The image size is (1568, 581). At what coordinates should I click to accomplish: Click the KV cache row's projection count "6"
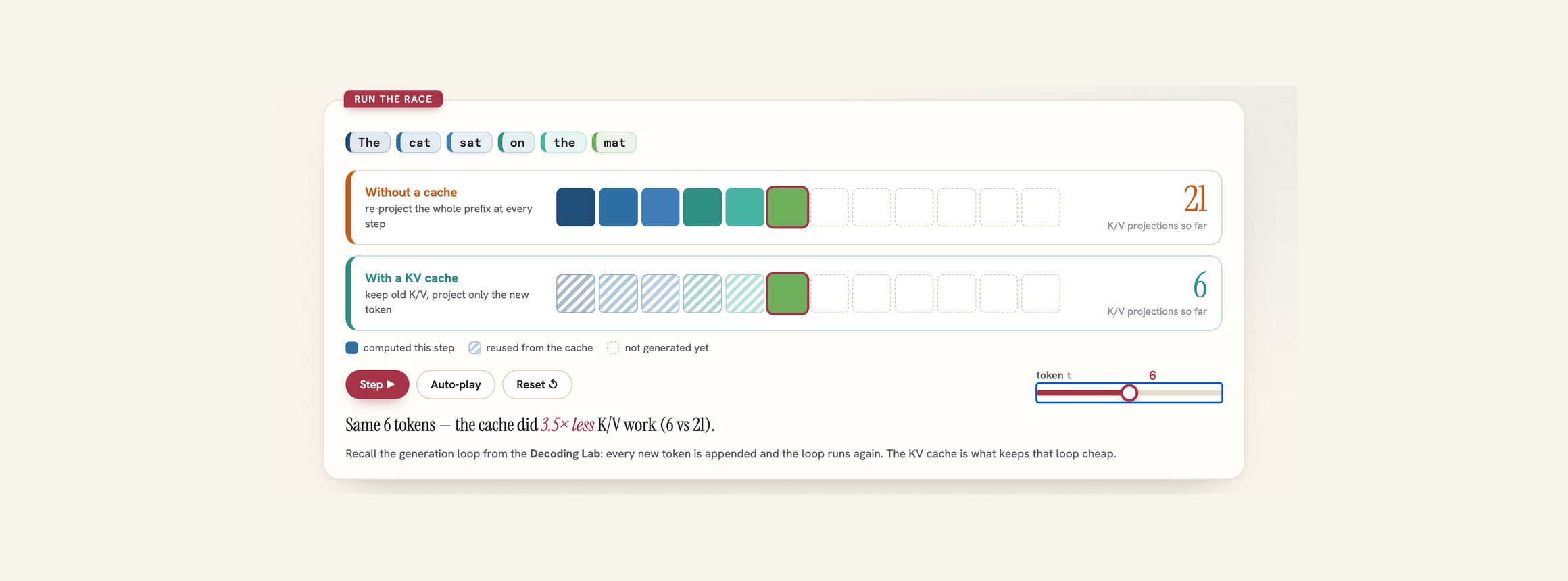pyautogui.click(x=1200, y=285)
